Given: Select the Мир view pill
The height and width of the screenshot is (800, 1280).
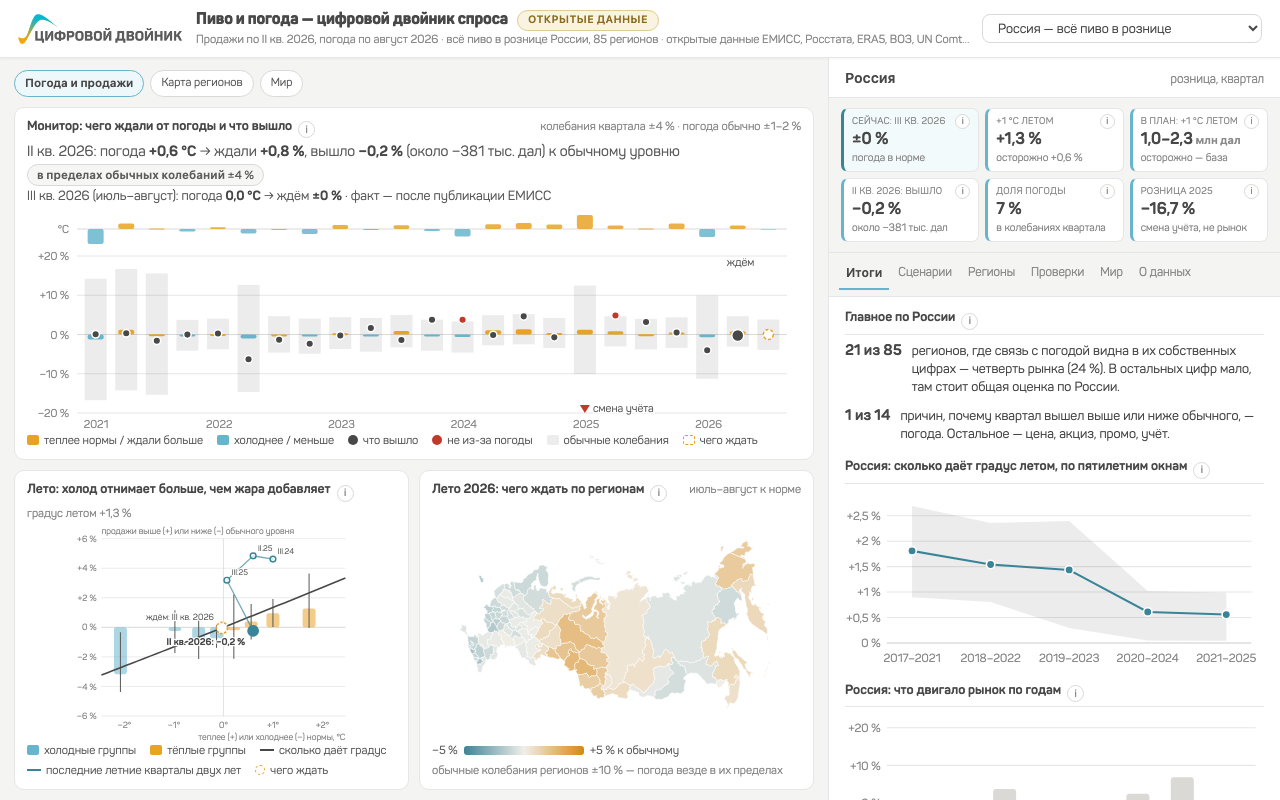Looking at the screenshot, I should 281,83.
